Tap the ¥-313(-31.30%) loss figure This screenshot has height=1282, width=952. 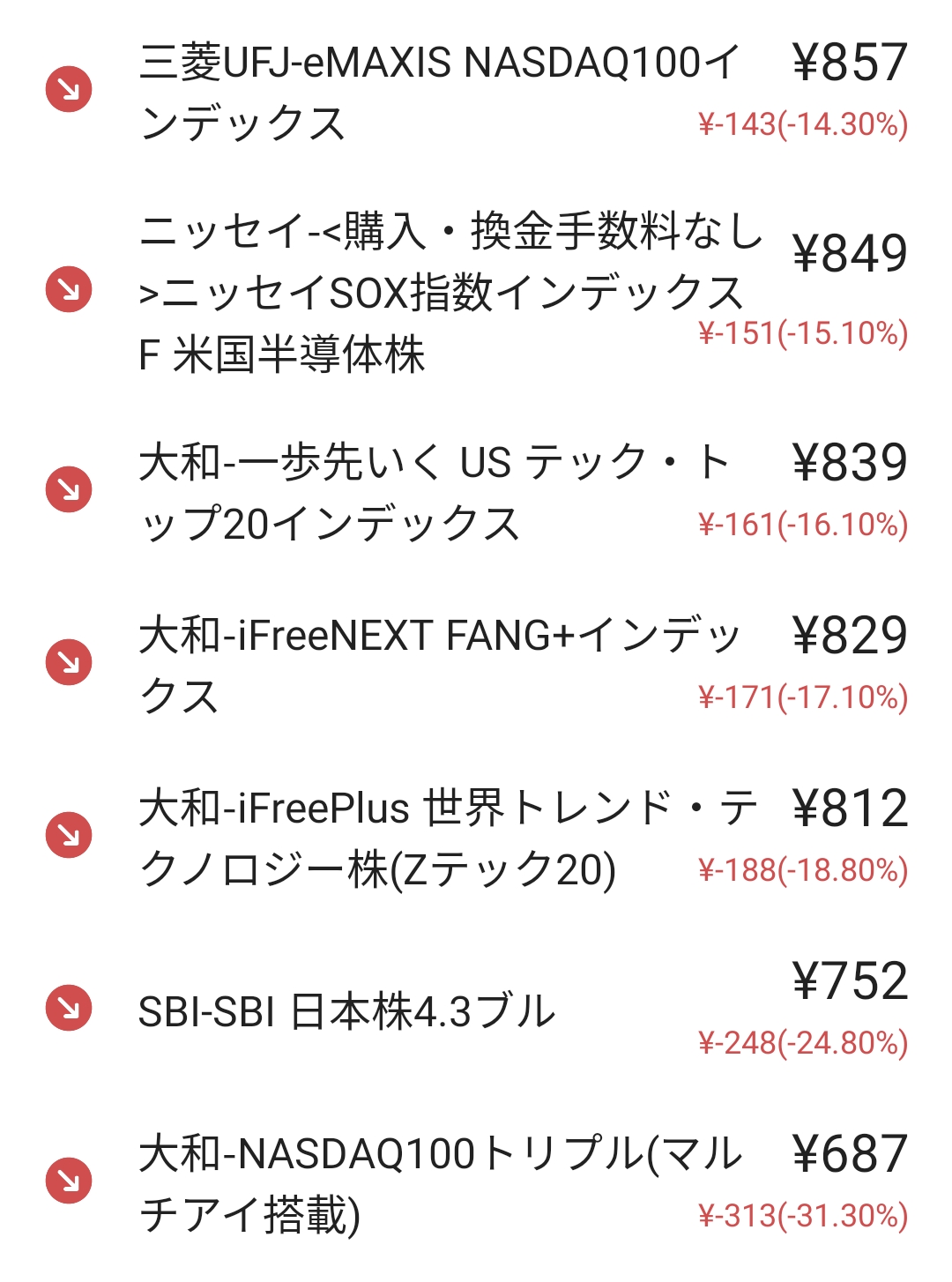click(x=803, y=1216)
